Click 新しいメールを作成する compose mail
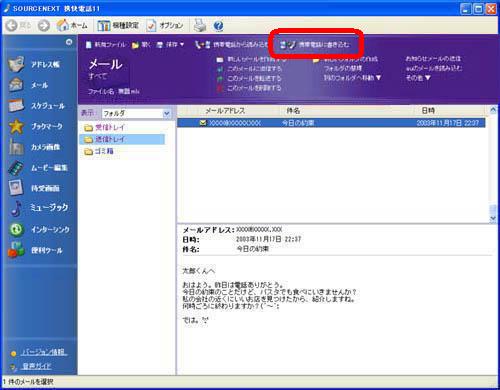500x390 pixels. point(251,60)
